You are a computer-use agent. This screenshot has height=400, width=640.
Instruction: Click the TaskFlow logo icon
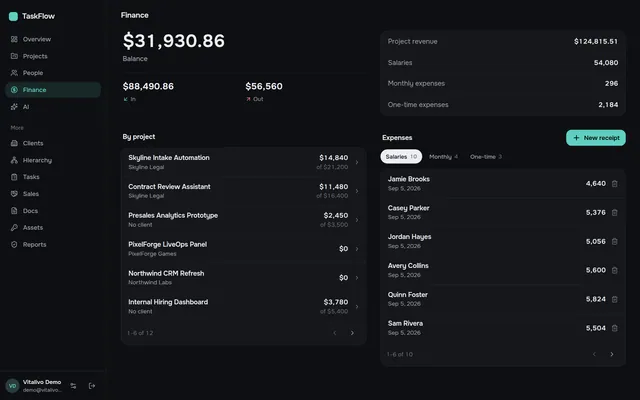(x=13, y=16)
